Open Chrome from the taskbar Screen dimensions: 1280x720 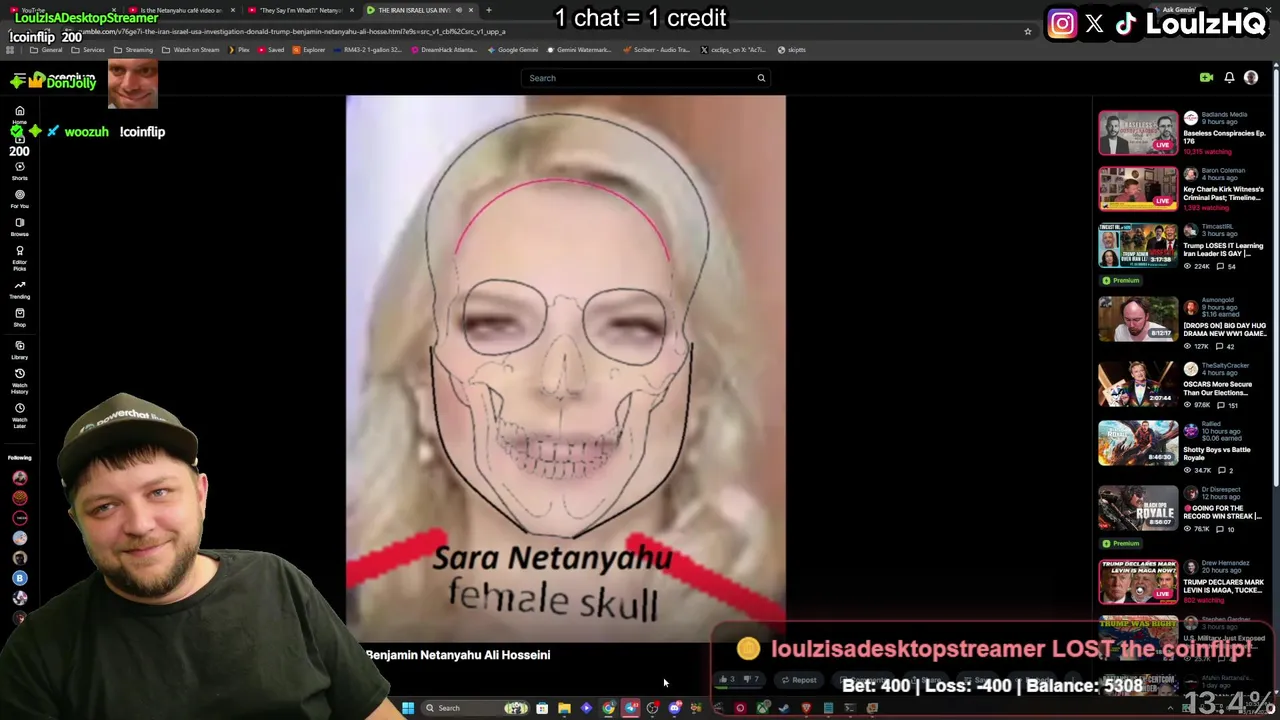tap(608, 708)
